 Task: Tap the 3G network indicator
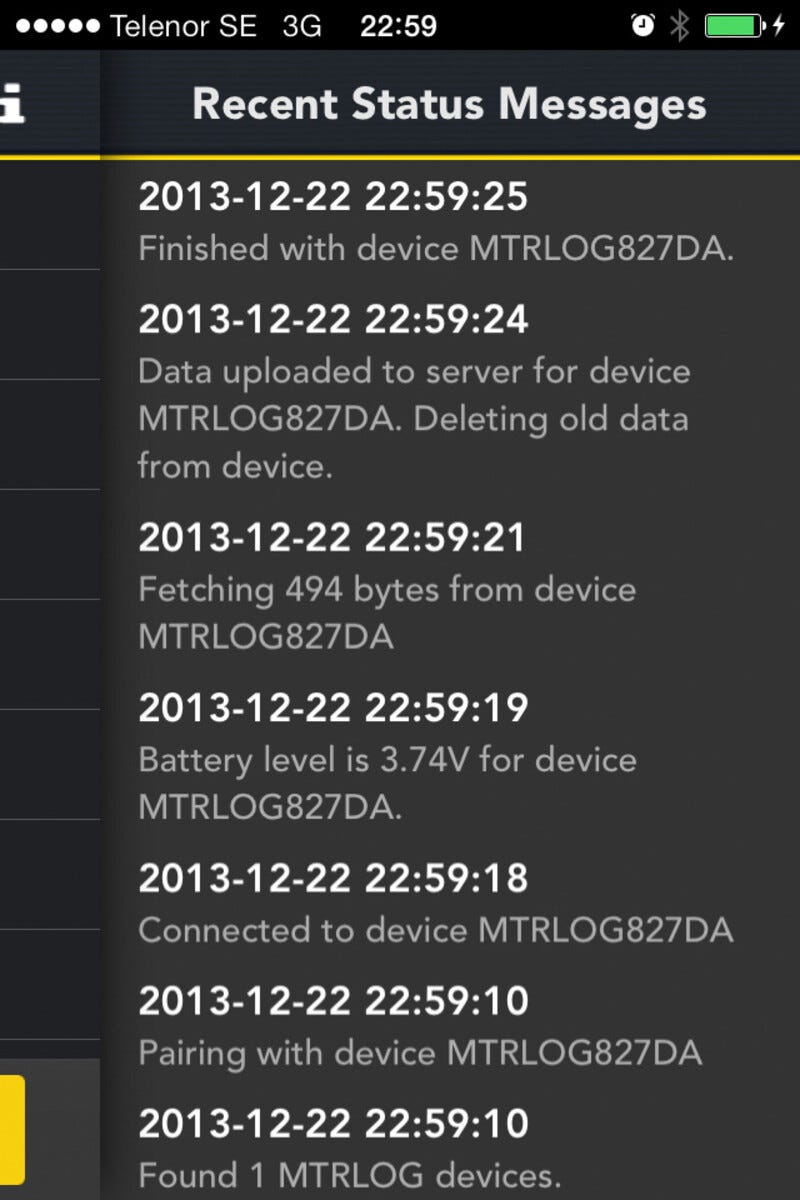point(302,26)
